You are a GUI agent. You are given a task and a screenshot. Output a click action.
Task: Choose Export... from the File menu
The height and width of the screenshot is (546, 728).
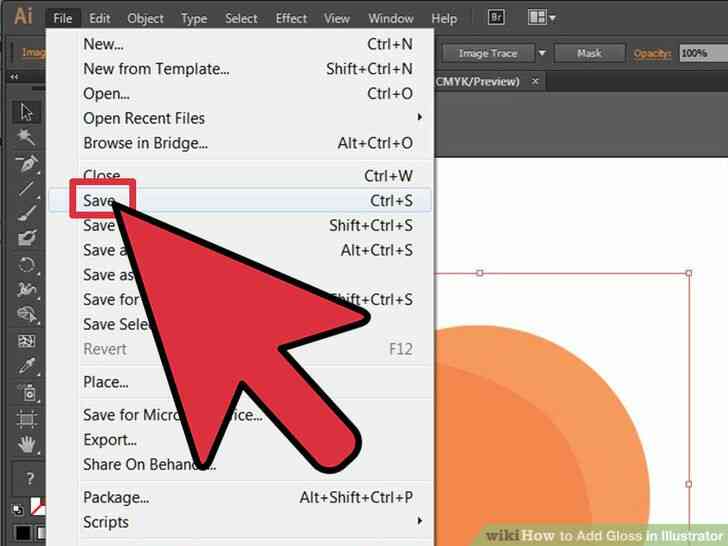(240, 439)
